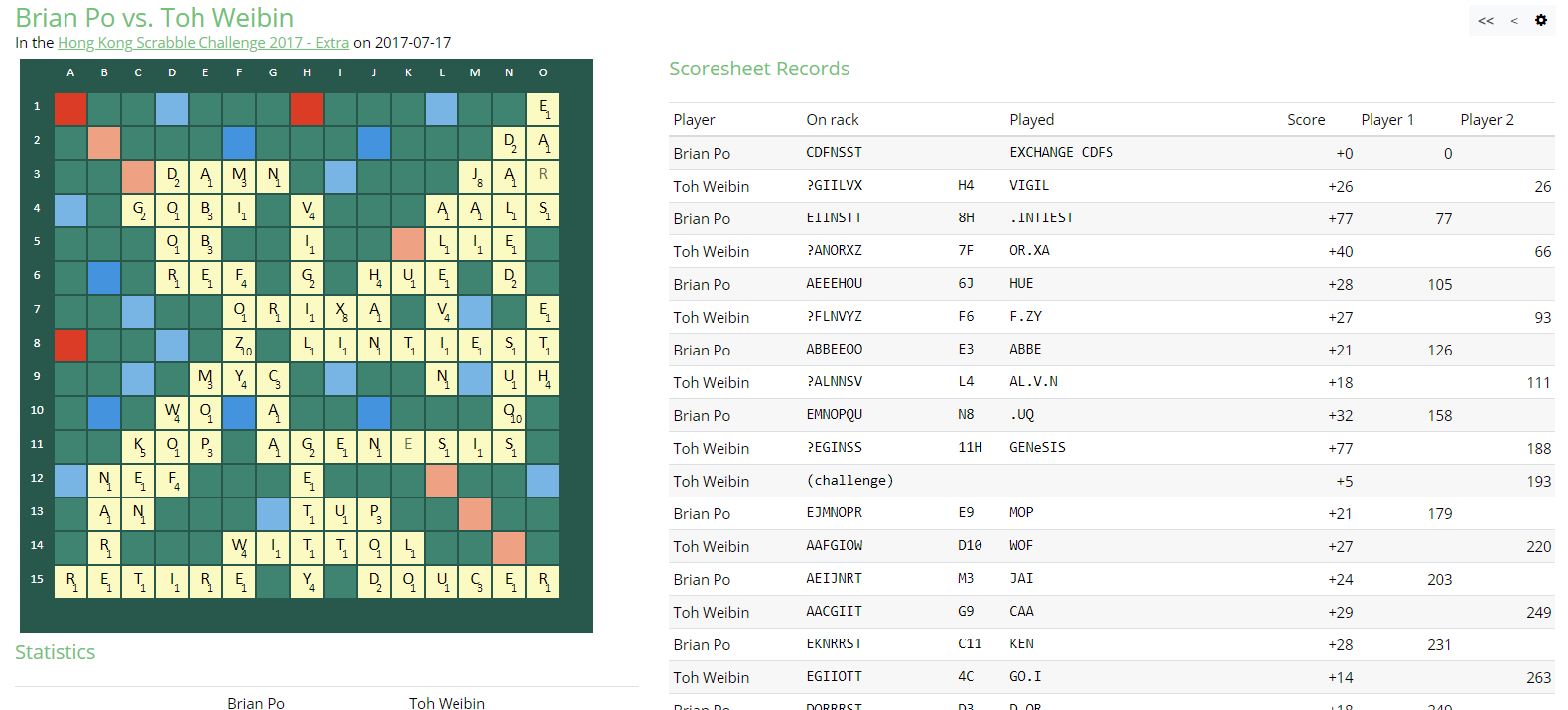Click rack letters '?ANORXZ'

[834, 250]
